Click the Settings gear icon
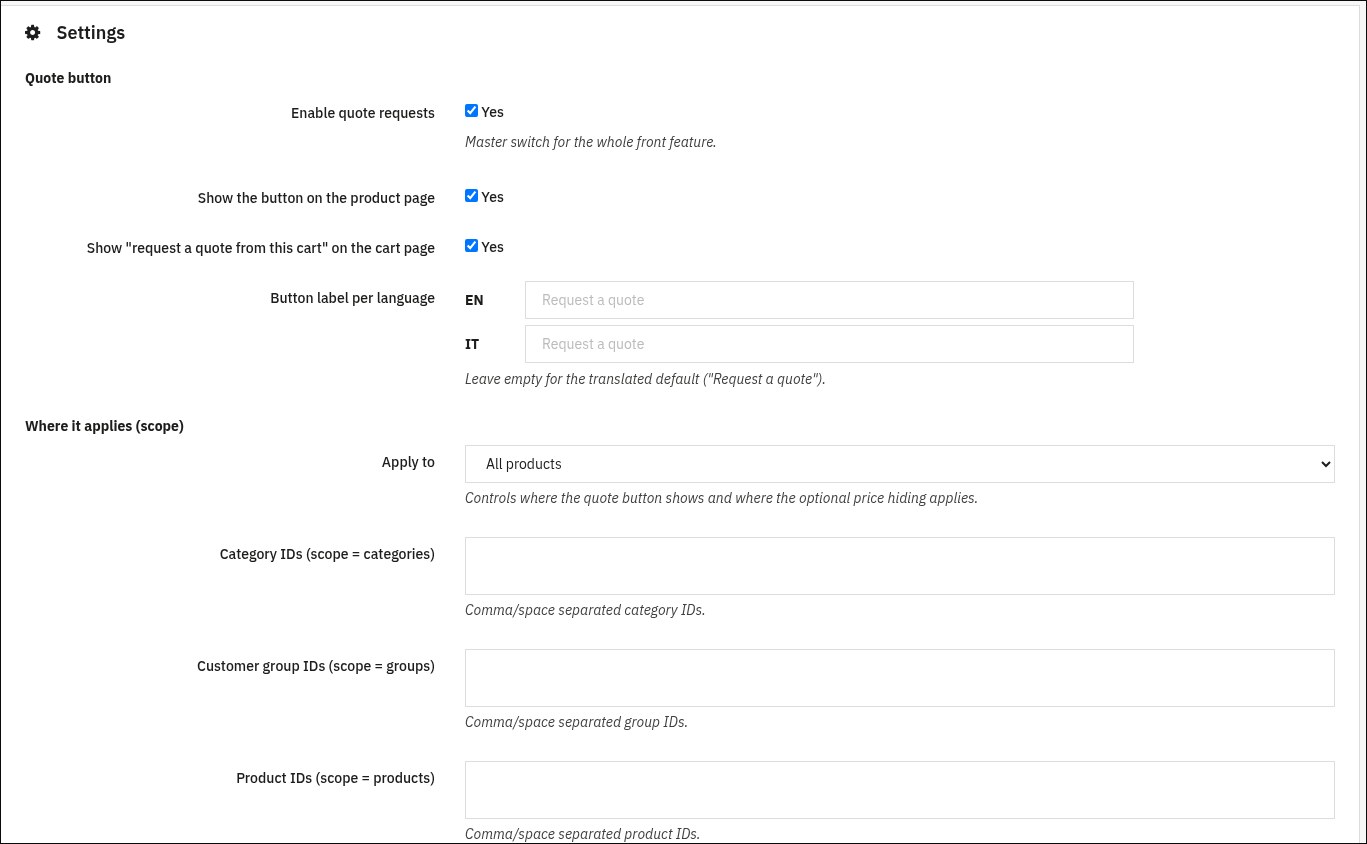The width and height of the screenshot is (1367, 844). pyautogui.click(x=33, y=33)
